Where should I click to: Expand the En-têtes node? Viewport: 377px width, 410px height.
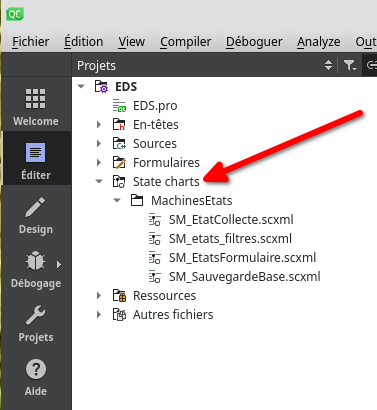[x=99, y=125]
